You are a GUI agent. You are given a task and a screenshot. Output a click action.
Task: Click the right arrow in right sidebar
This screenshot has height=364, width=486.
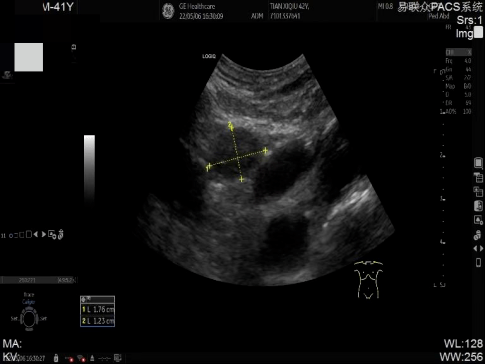click(481, 249)
